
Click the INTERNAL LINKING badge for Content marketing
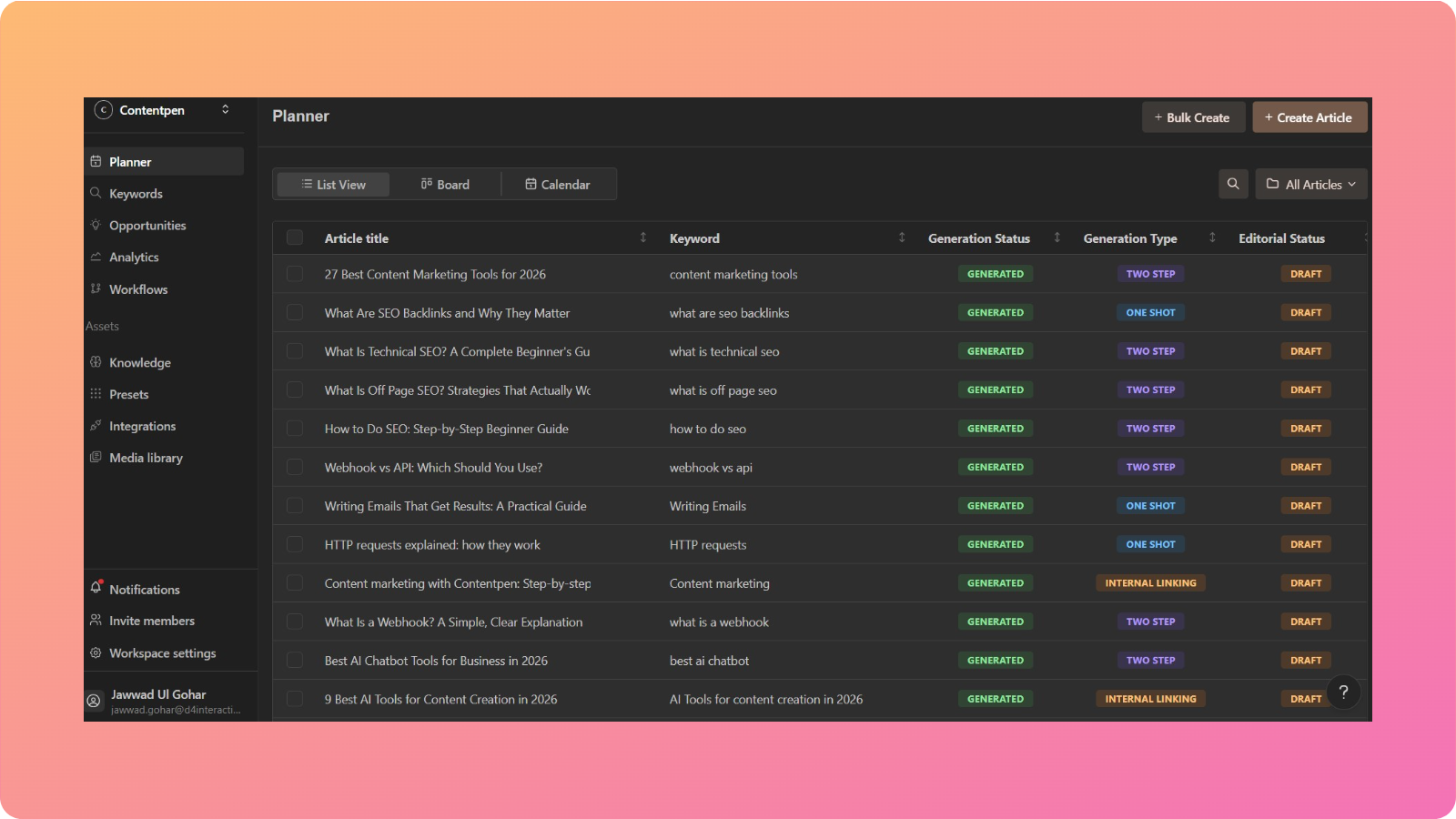click(1150, 583)
